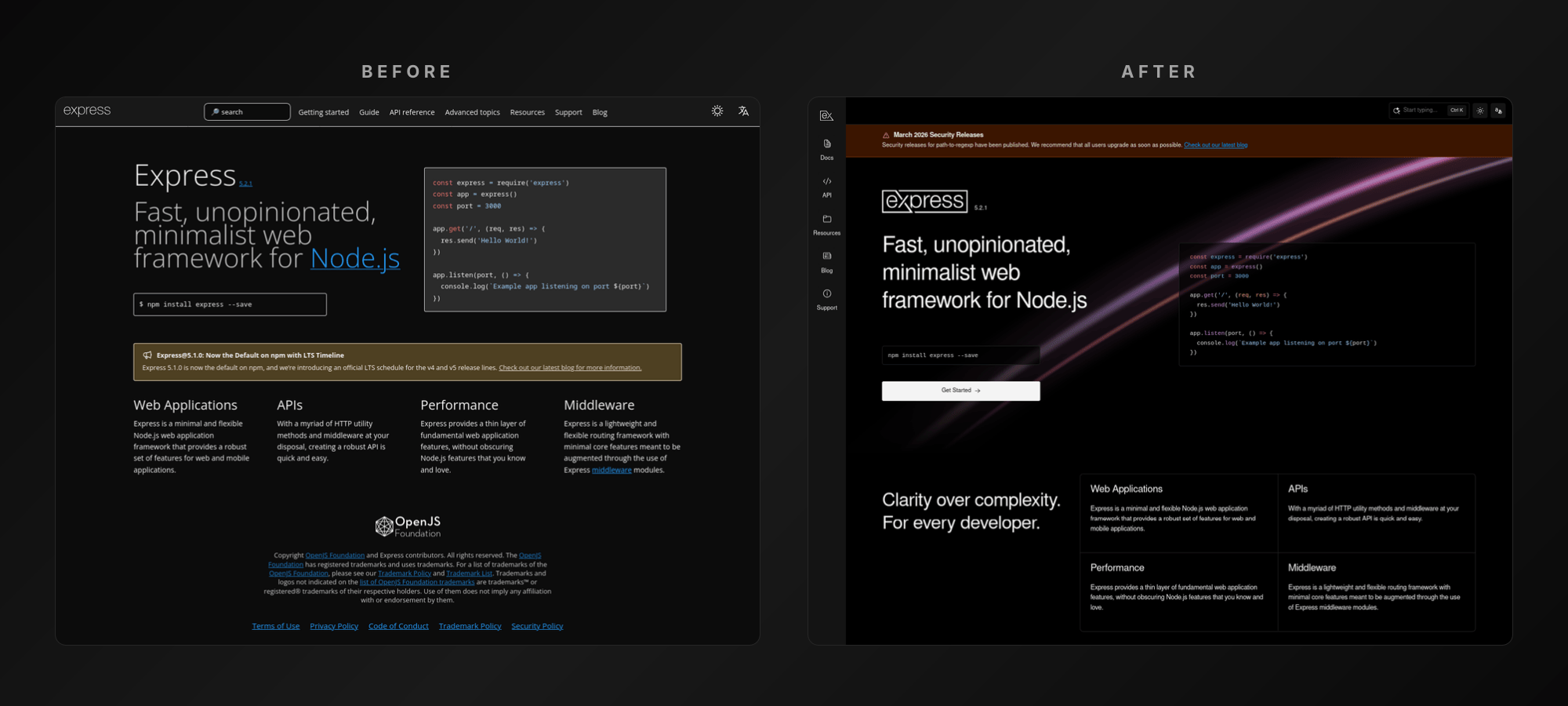This screenshot has width=1568, height=706.
Task: Click the search box in the Before navbar
Action: pyautogui.click(x=247, y=112)
